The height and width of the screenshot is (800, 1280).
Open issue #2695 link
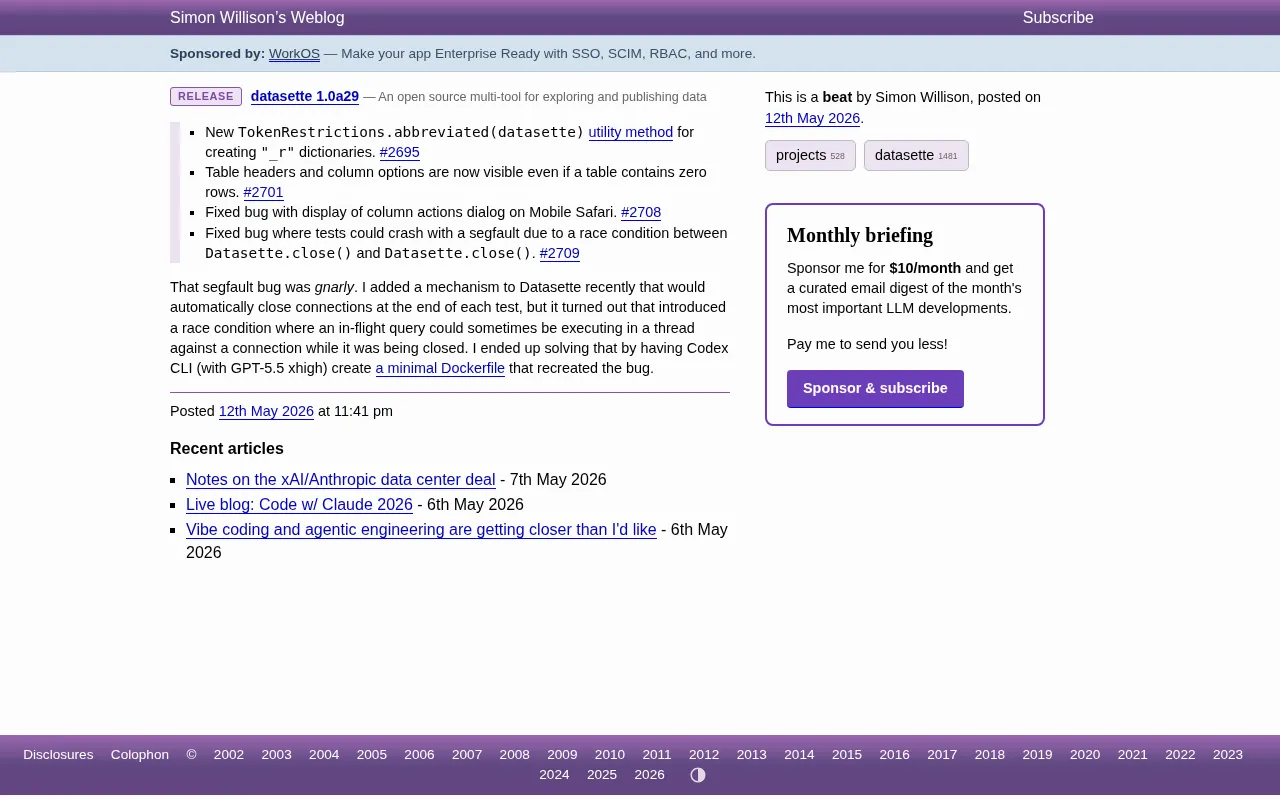pos(400,152)
